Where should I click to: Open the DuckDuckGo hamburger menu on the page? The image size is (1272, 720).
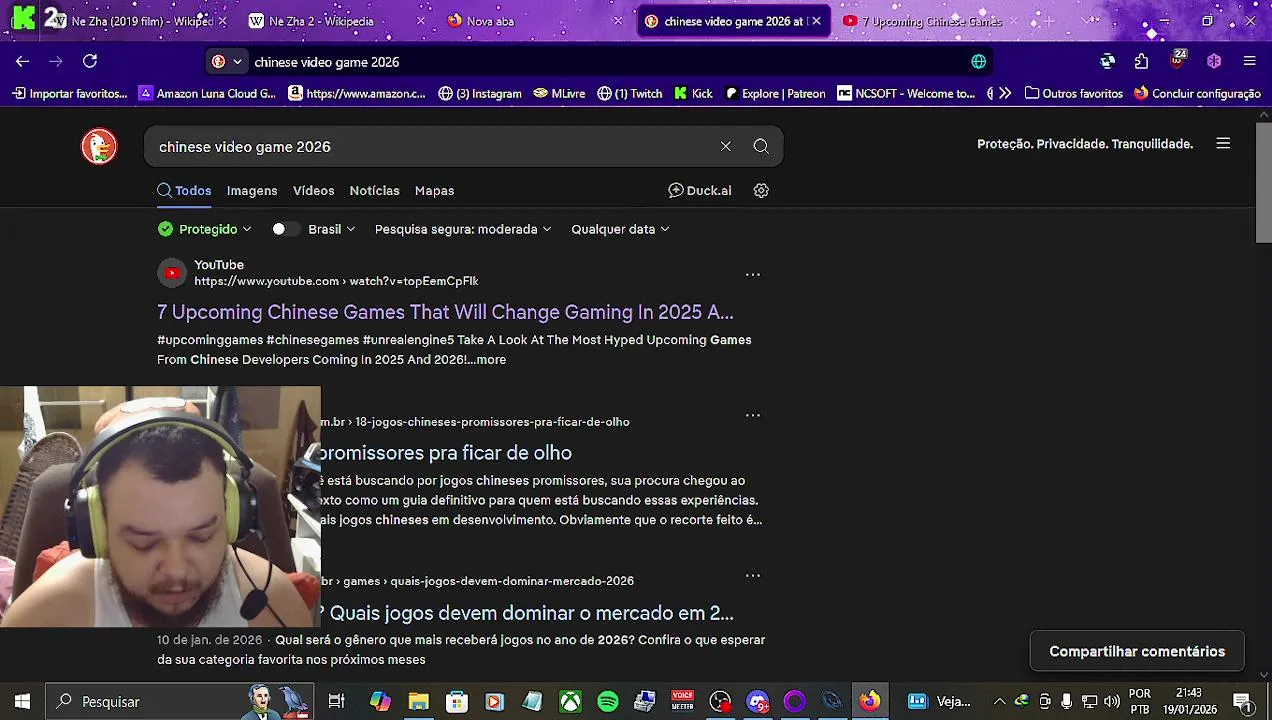(x=1223, y=143)
